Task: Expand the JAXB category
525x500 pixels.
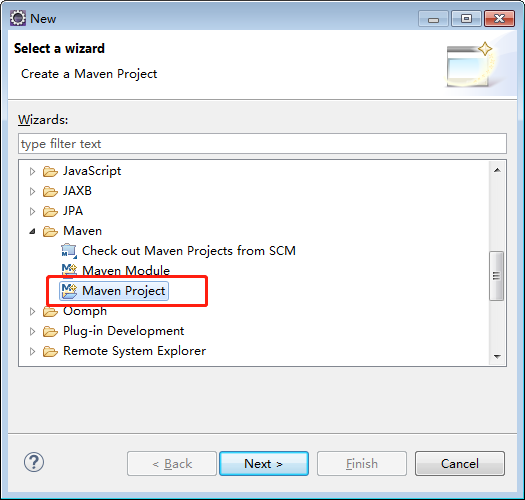Action: (x=32, y=191)
